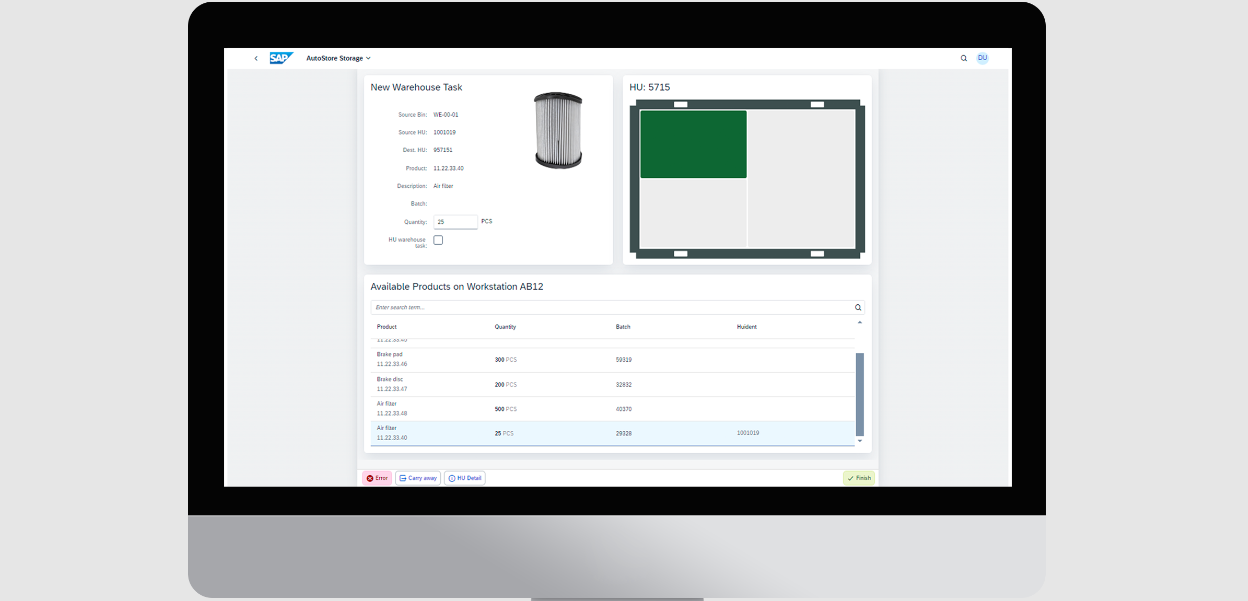This screenshot has width=1248, height=601.
Task: Select the Brake pad 11.22.33.46 row
Action: tap(613, 360)
